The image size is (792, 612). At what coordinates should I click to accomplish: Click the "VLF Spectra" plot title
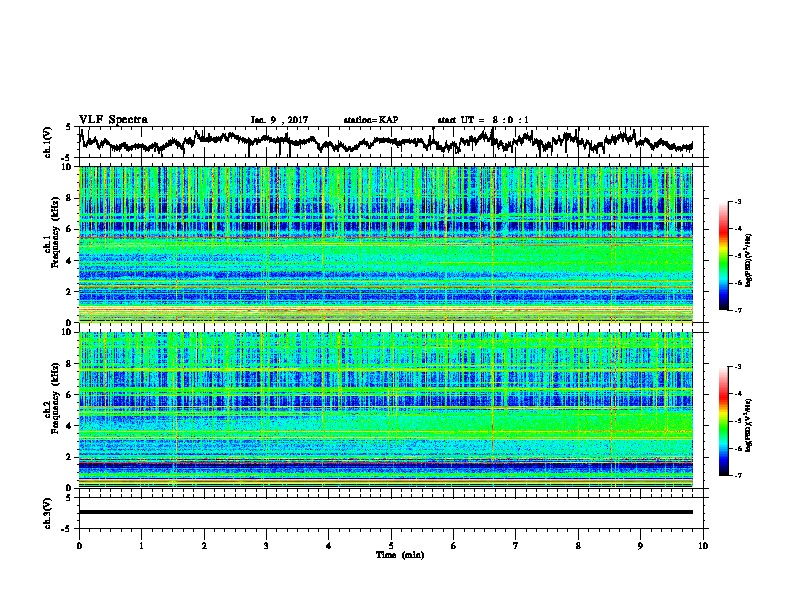113,120
